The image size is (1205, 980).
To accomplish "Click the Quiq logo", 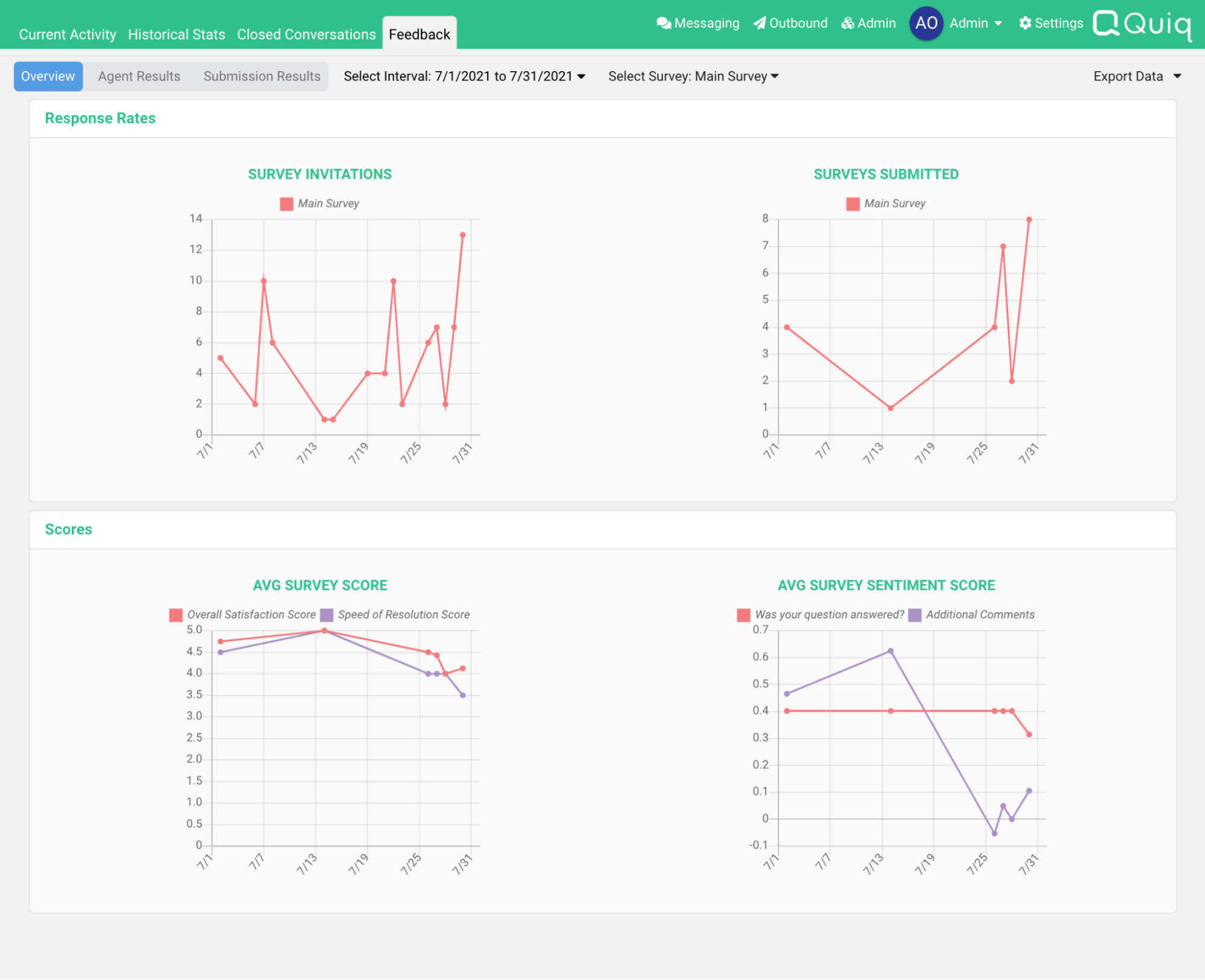I will (x=1142, y=25).
